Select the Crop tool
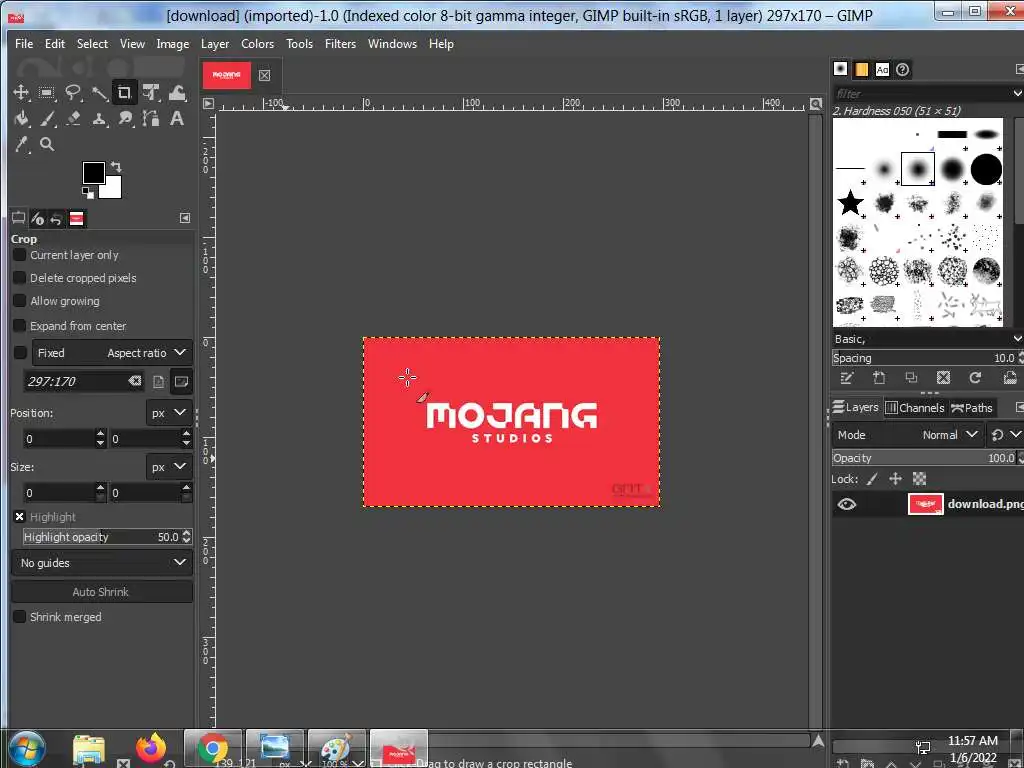Viewport: 1024px width, 768px height. 124,92
